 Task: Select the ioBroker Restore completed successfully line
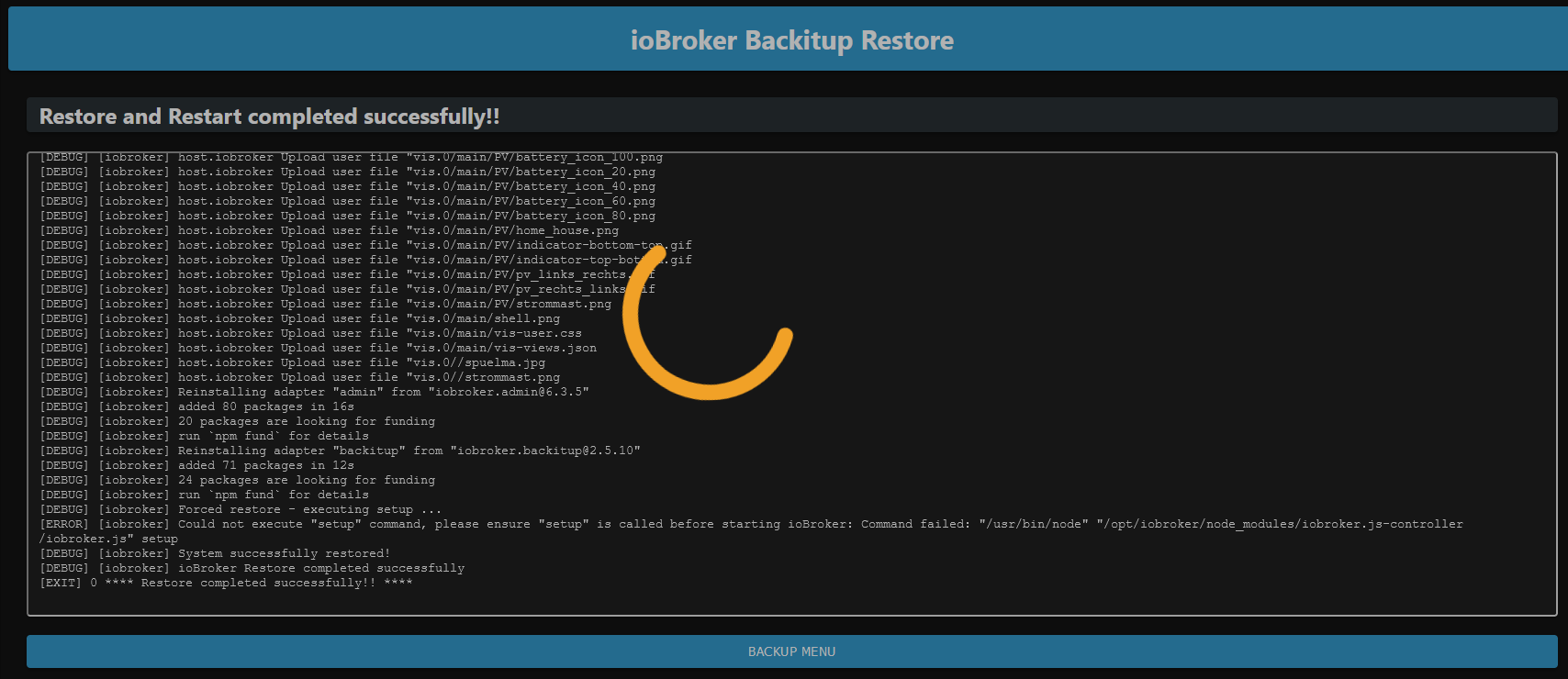pyautogui.click(x=252, y=568)
